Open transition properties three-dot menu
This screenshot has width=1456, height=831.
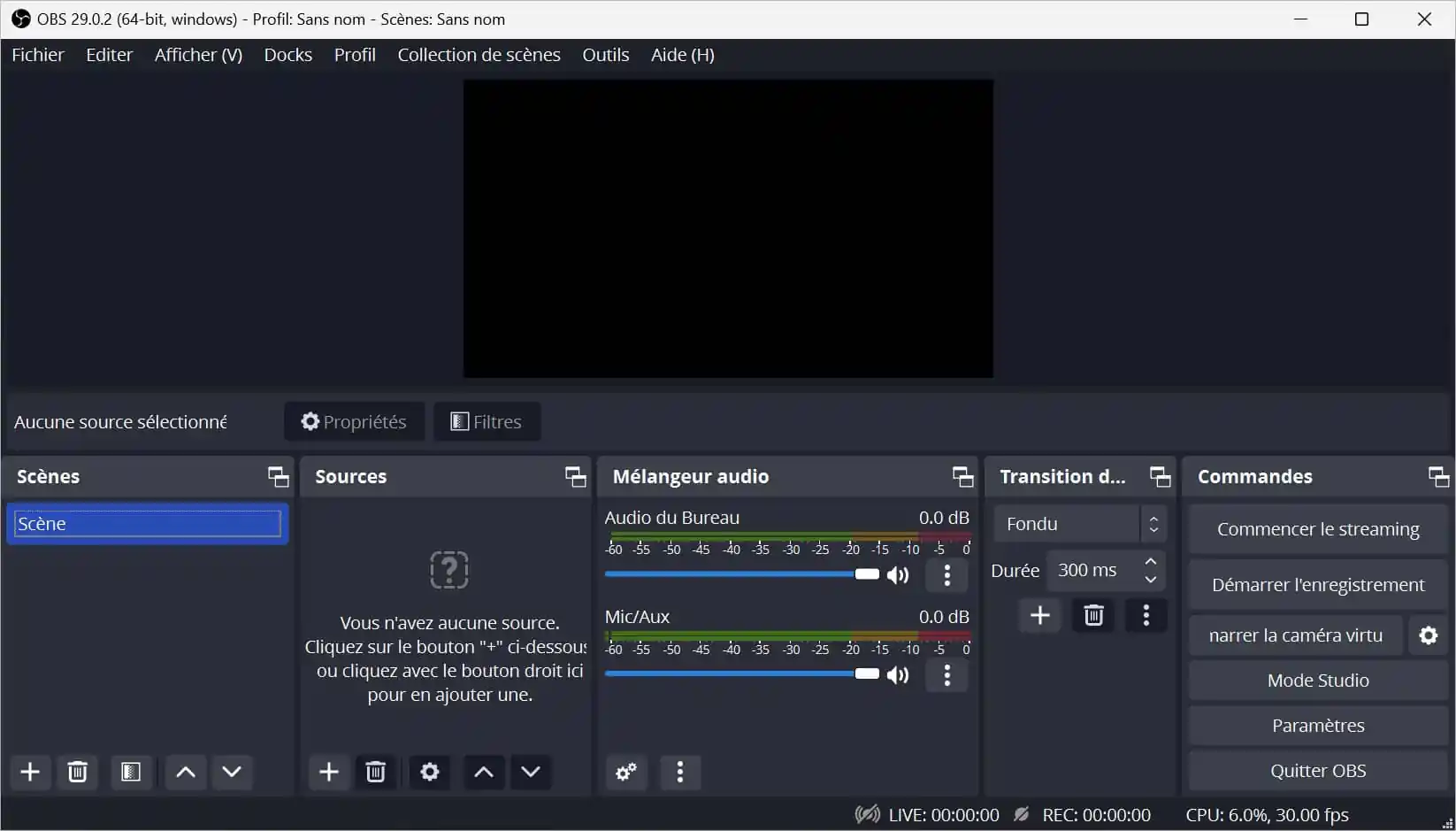click(1146, 615)
